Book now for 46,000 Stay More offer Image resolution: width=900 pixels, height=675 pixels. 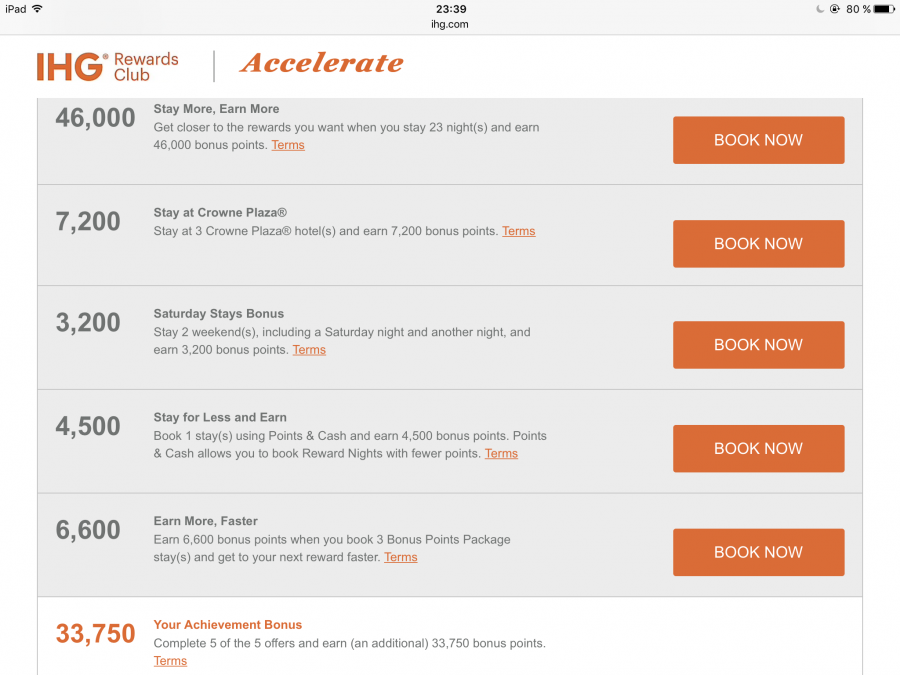pos(758,140)
